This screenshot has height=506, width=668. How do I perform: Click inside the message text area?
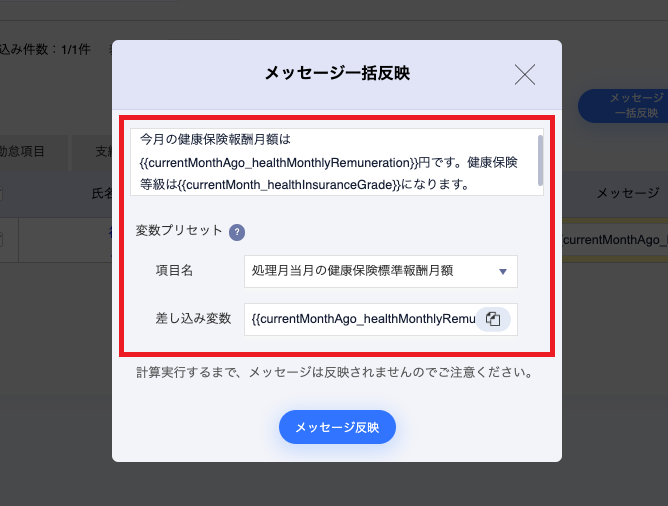[x=333, y=162]
